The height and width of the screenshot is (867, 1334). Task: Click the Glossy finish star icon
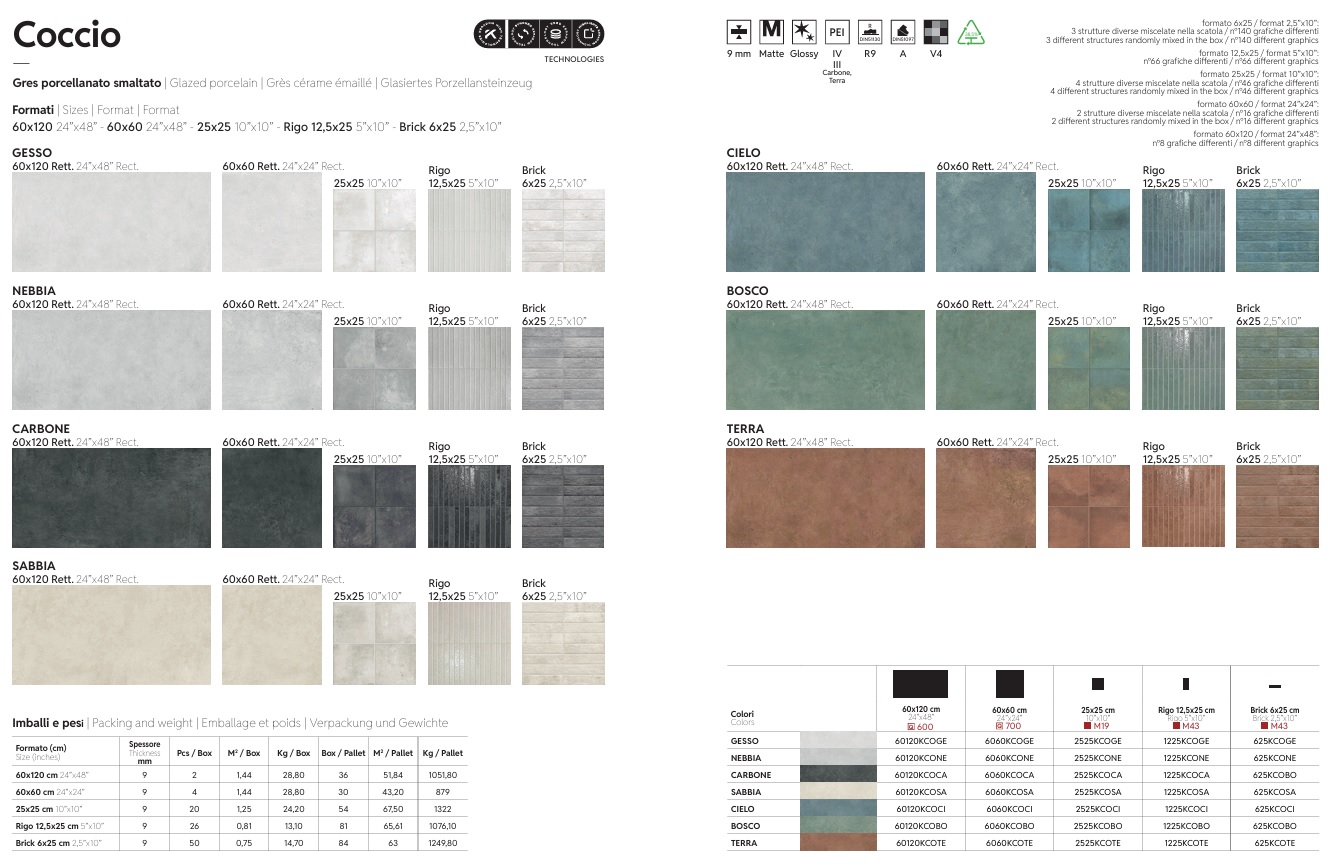point(803,32)
